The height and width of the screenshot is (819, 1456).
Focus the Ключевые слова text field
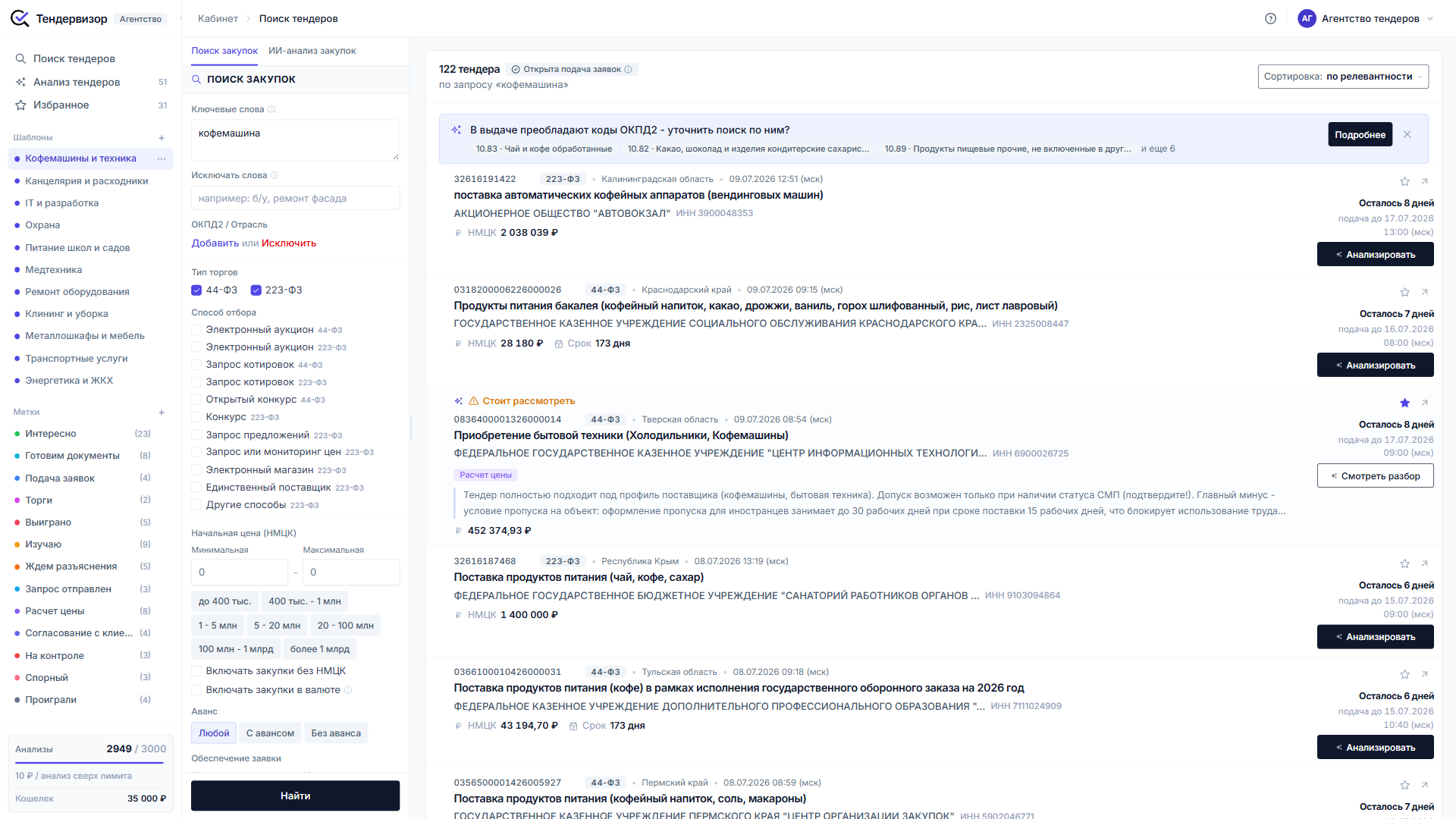pyautogui.click(x=295, y=140)
